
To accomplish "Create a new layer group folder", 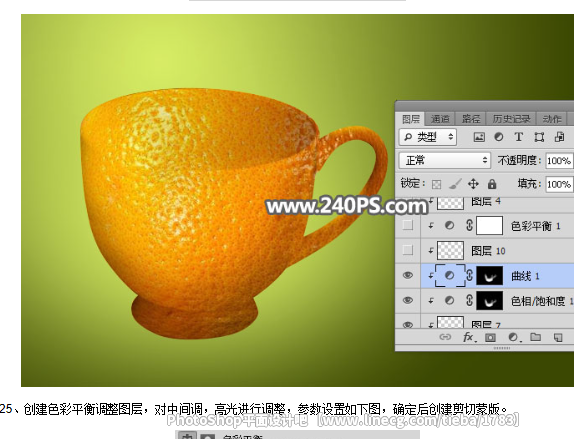I will click(x=535, y=337).
